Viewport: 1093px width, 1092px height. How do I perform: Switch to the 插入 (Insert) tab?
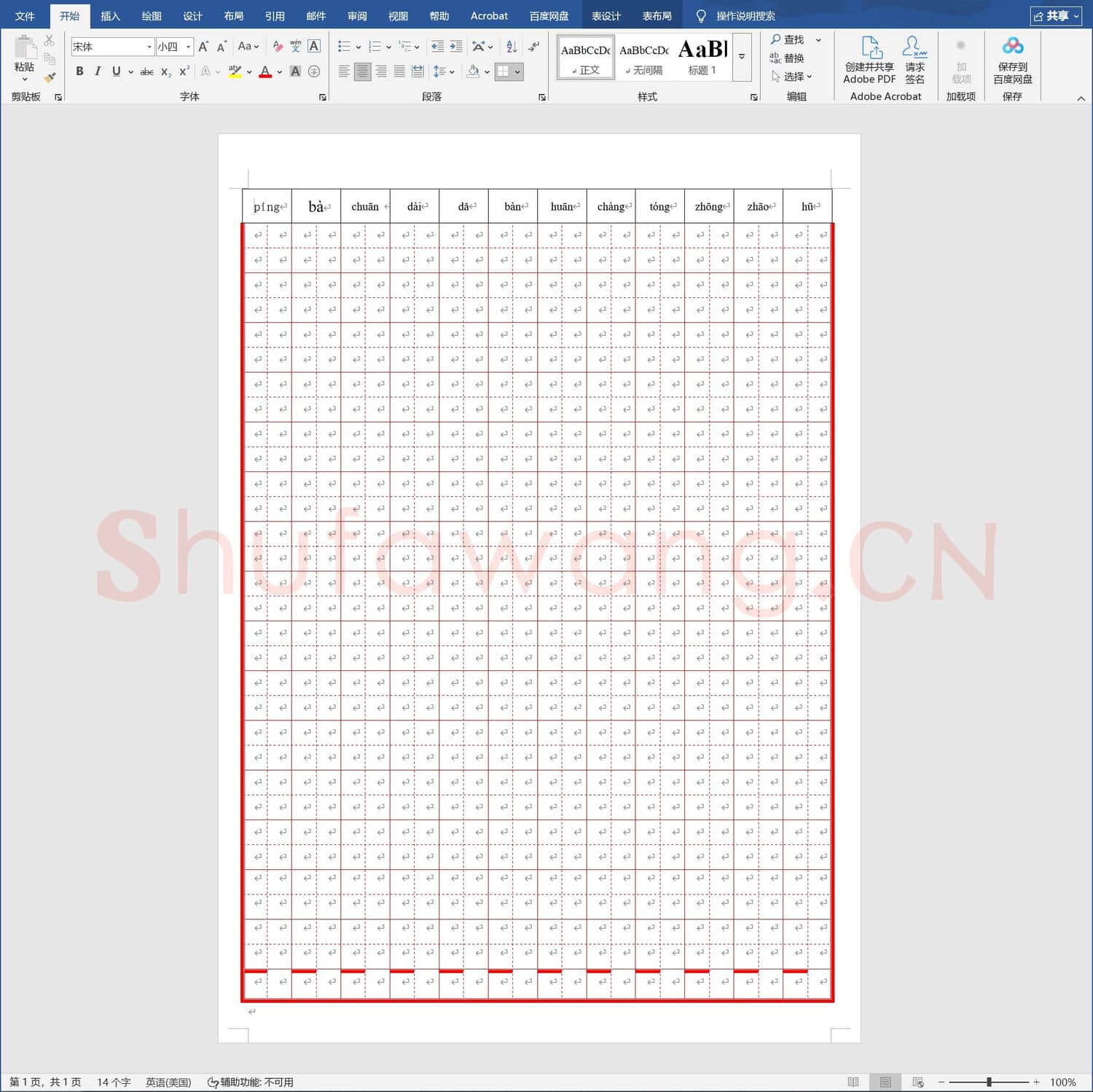pos(110,16)
